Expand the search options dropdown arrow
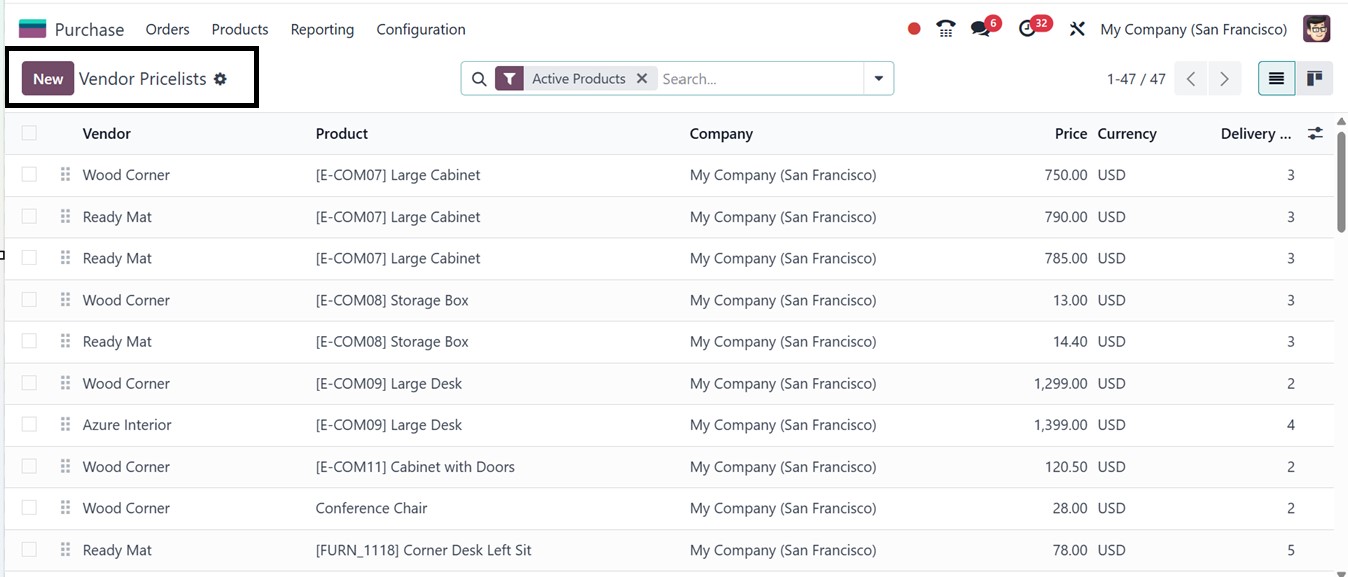The height and width of the screenshot is (577, 1348). 878,79
